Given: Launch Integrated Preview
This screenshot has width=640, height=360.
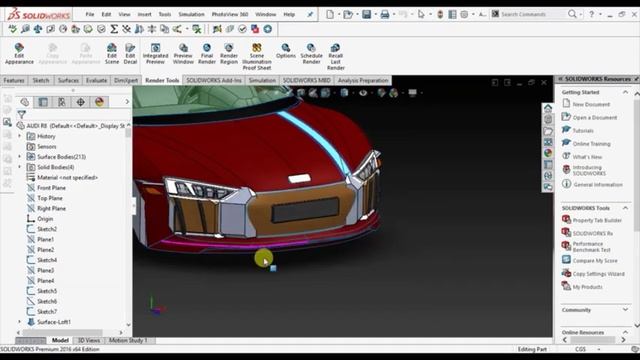Looking at the screenshot, I should [x=155, y=53].
